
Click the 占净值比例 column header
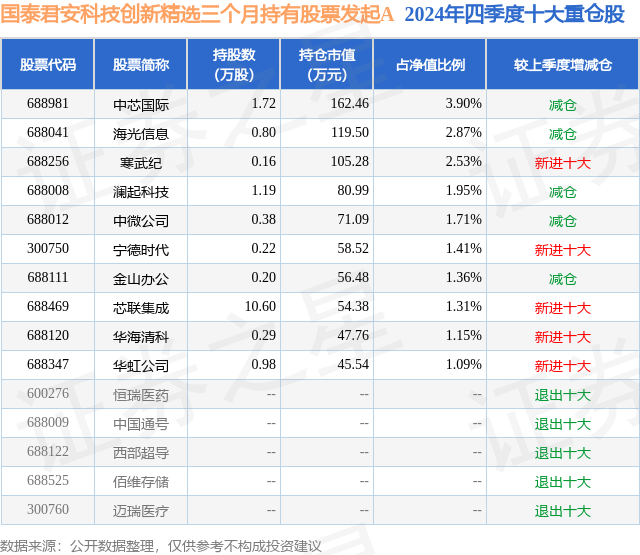[x=430, y=64]
